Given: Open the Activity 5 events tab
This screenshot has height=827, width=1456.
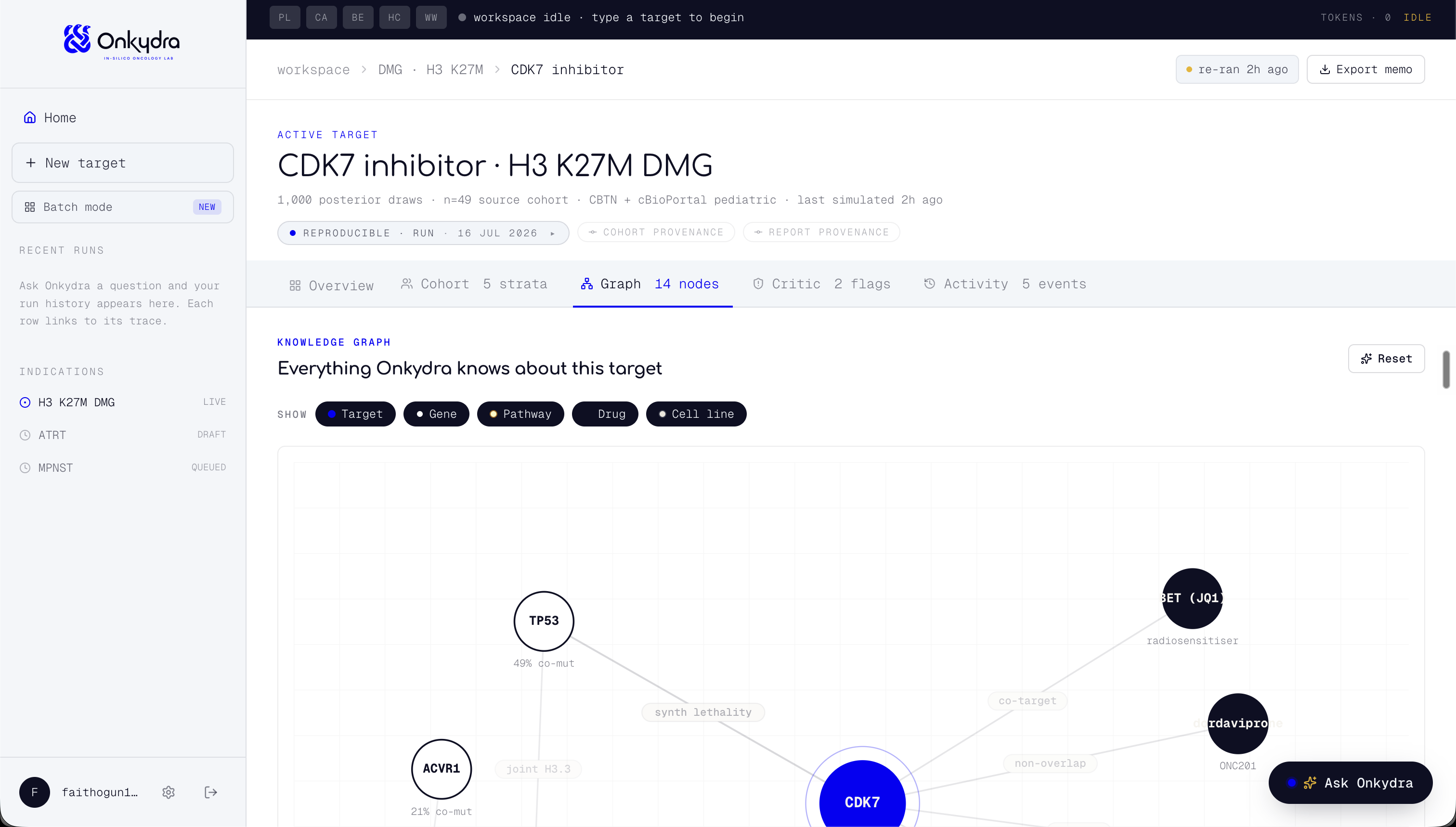Looking at the screenshot, I should [x=1005, y=284].
